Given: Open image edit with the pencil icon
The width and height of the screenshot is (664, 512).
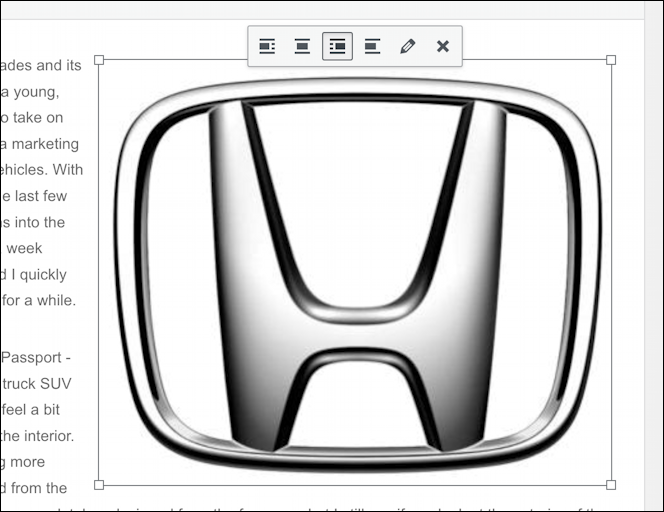Looking at the screenshot, I should (x=408, y=46).
